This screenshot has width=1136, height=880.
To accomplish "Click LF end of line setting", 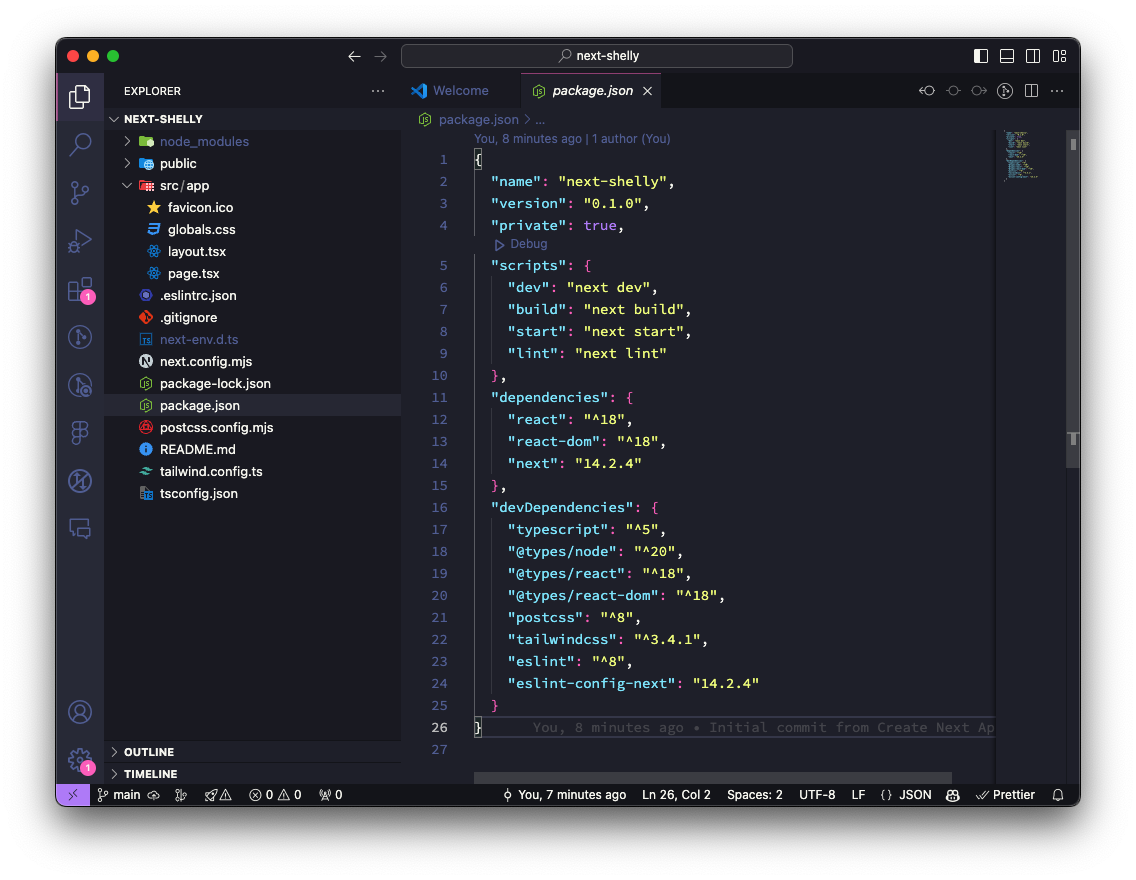I will (x=858, y=795).
